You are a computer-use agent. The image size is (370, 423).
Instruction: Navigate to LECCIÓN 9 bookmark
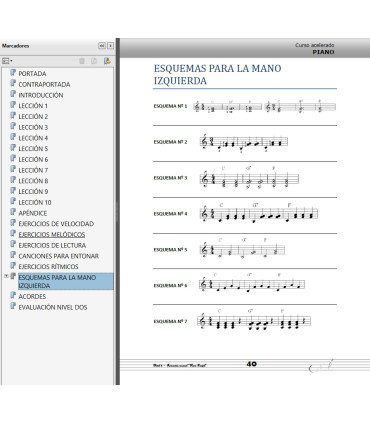(33, 191)
